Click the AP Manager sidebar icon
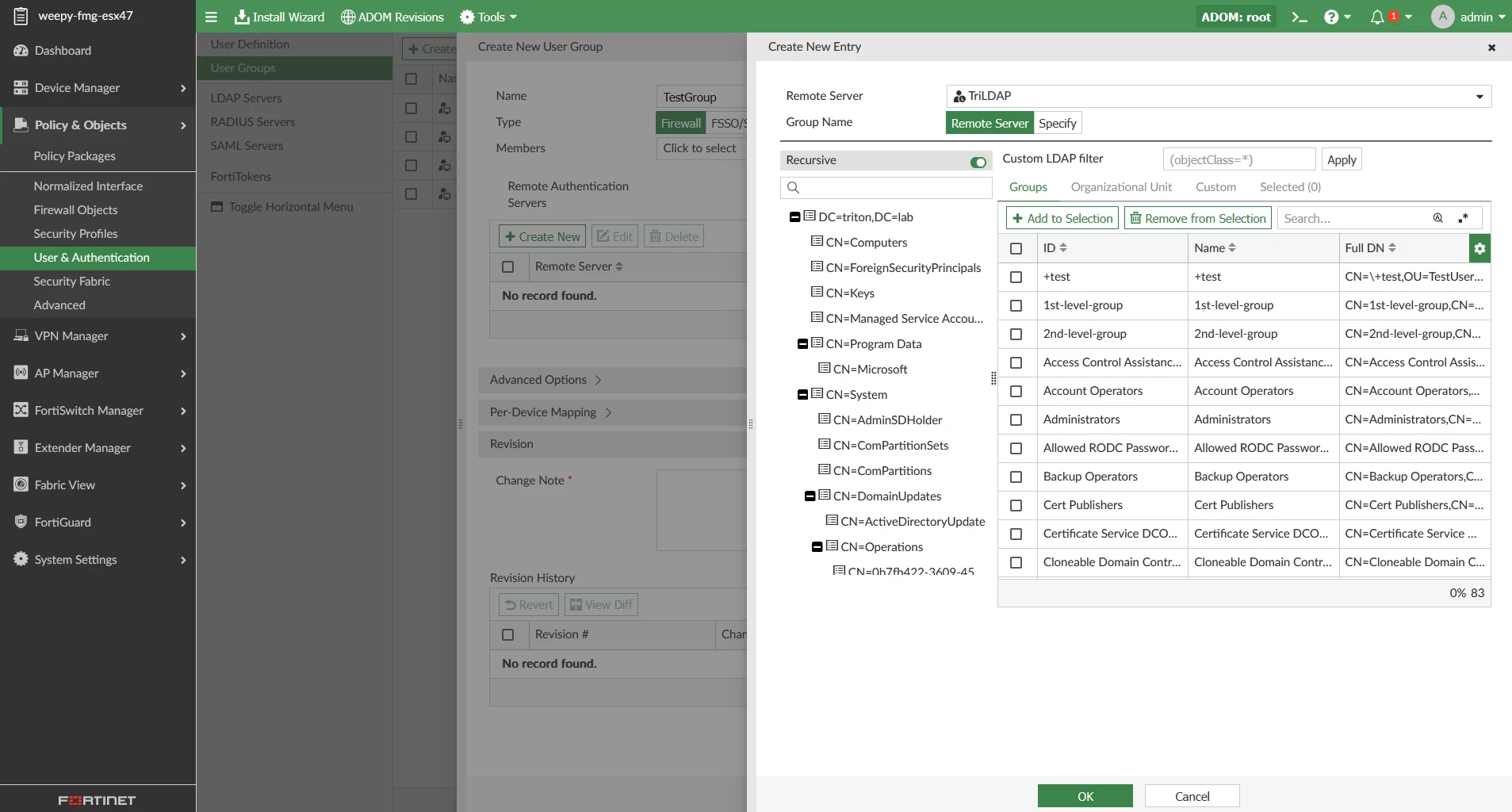The width and height of the screenshot is (1512, 812). 21,373
